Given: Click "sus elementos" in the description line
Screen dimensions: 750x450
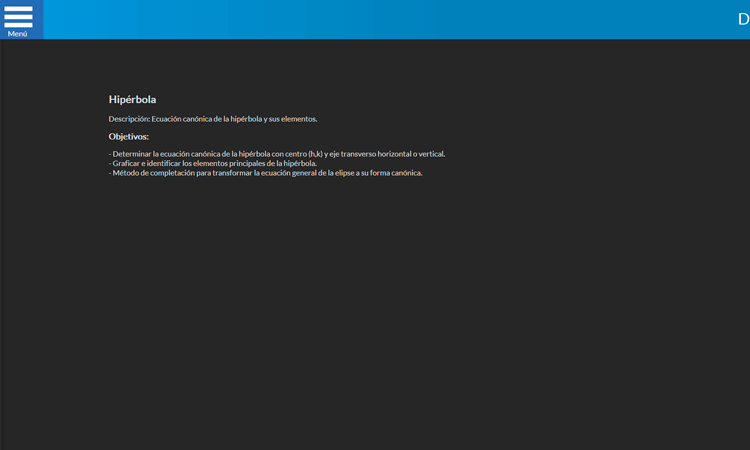Looking at the screenshot, I should click(x=293, y=119).
